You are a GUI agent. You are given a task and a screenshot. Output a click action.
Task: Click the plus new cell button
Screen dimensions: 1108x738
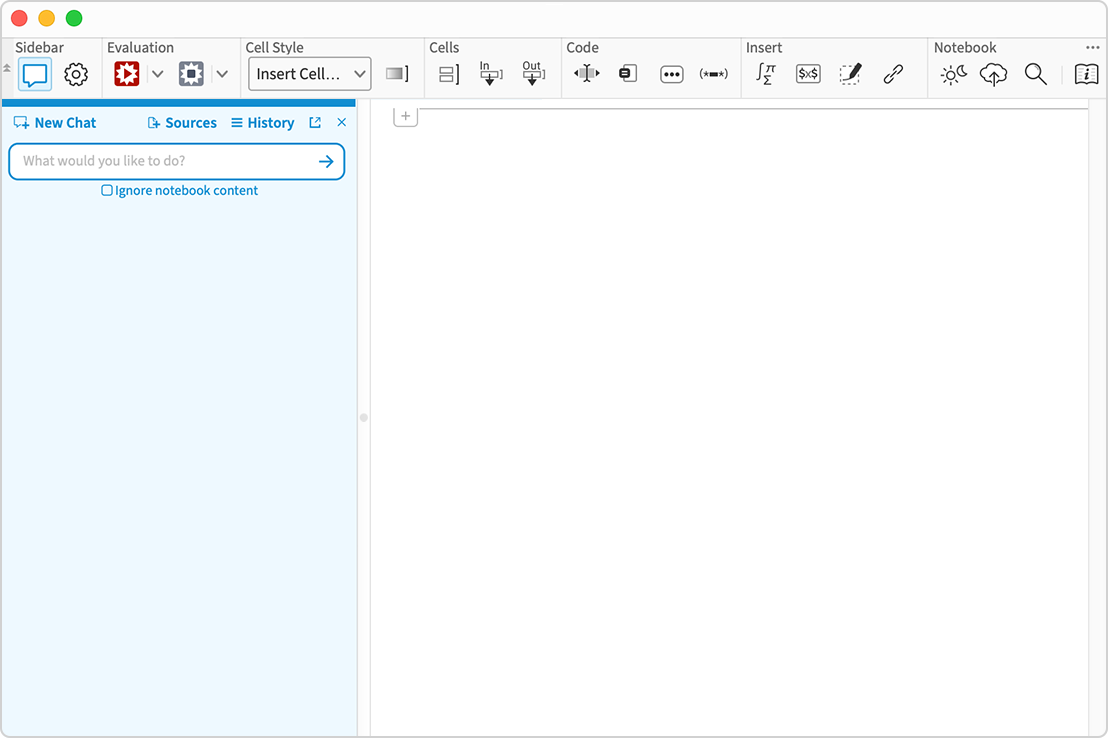[406, 116]
